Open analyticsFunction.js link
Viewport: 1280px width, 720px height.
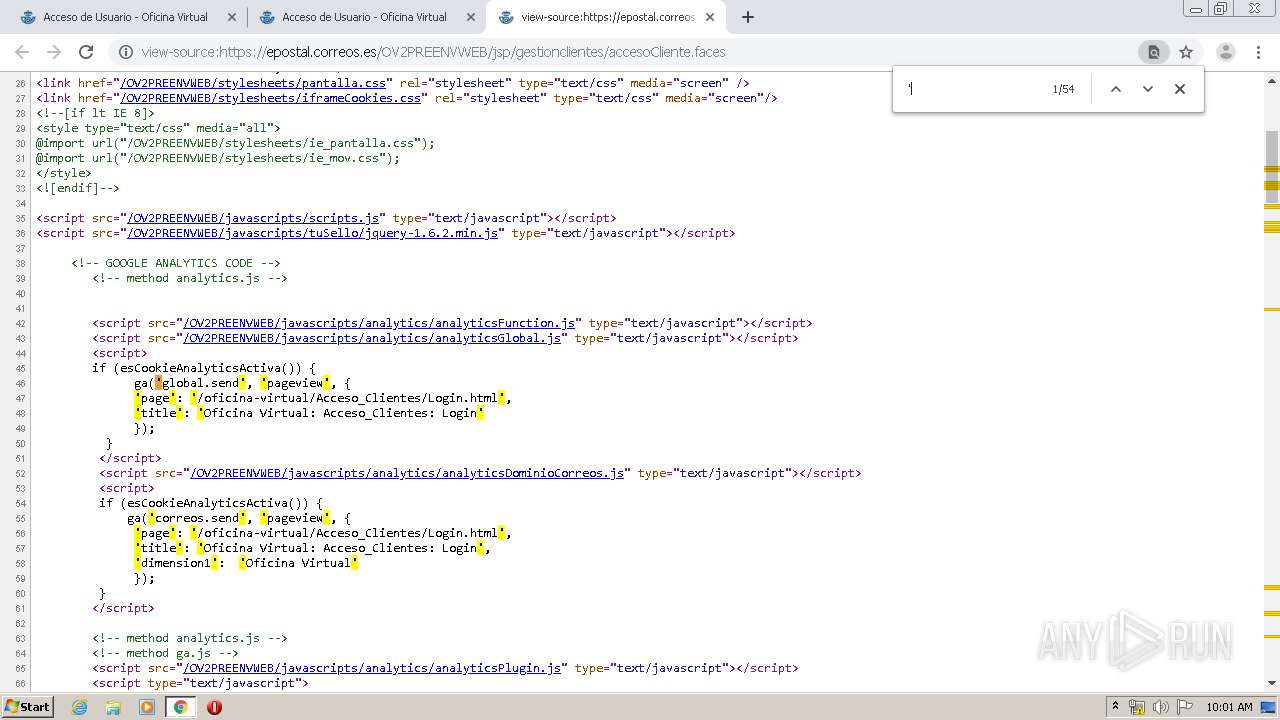coord(379,323)
